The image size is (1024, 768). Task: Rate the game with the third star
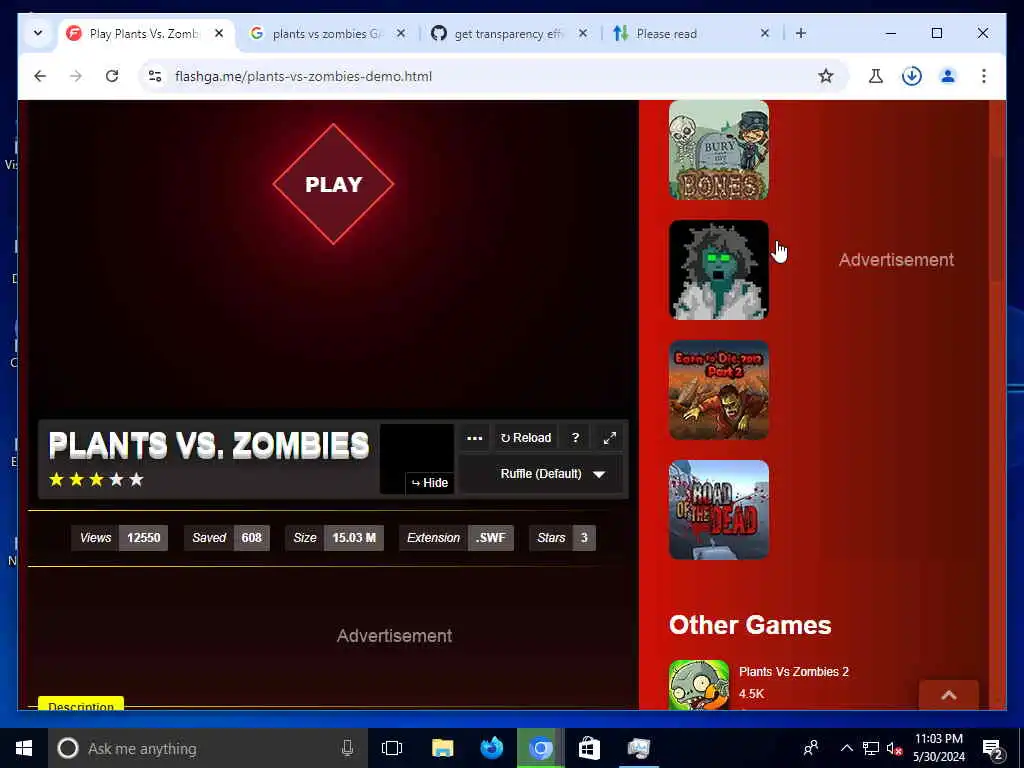pyautogui.click(x=96, y=480)
